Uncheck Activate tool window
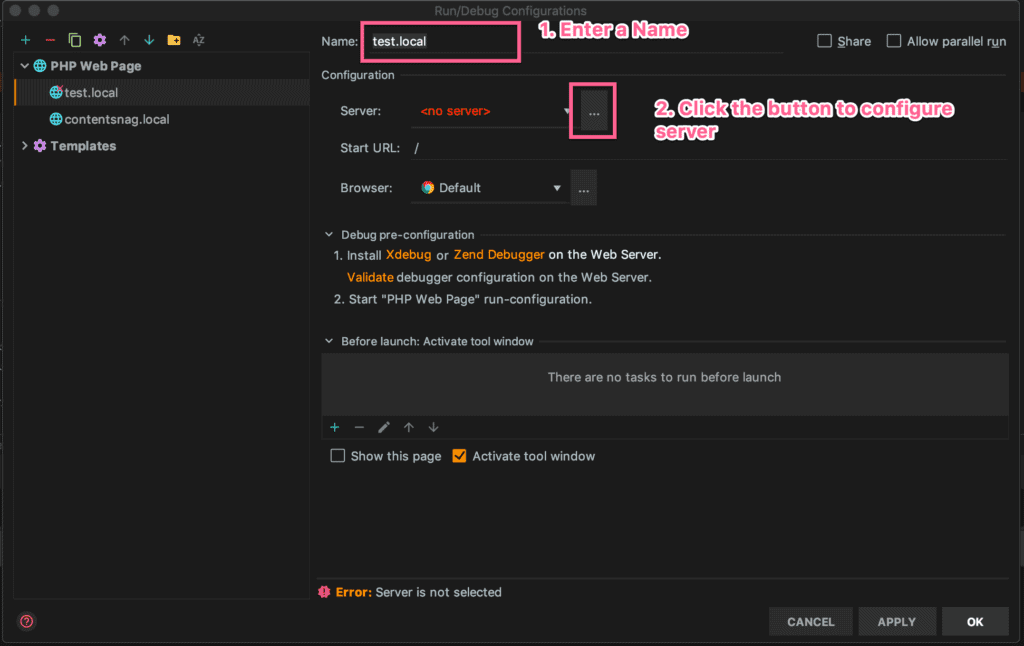The height and width of the screenshot is (646, 1024). pyautogui.click(x=459, y=456)
